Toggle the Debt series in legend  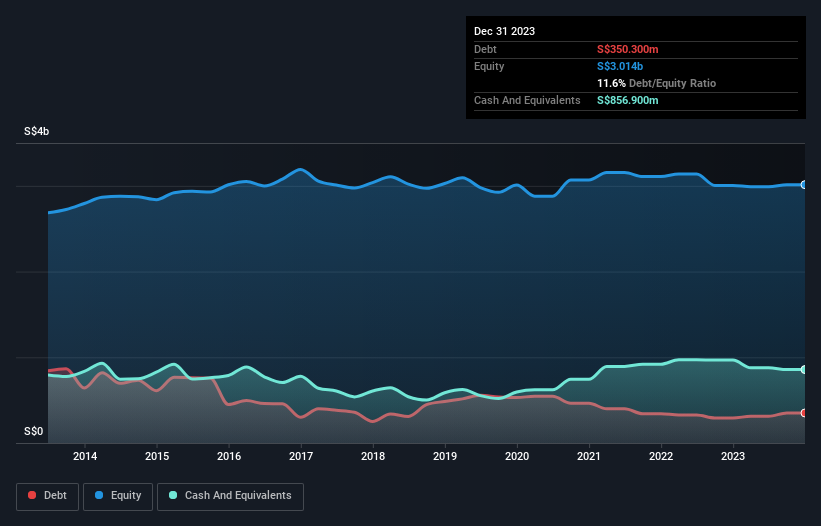point(46,496)
